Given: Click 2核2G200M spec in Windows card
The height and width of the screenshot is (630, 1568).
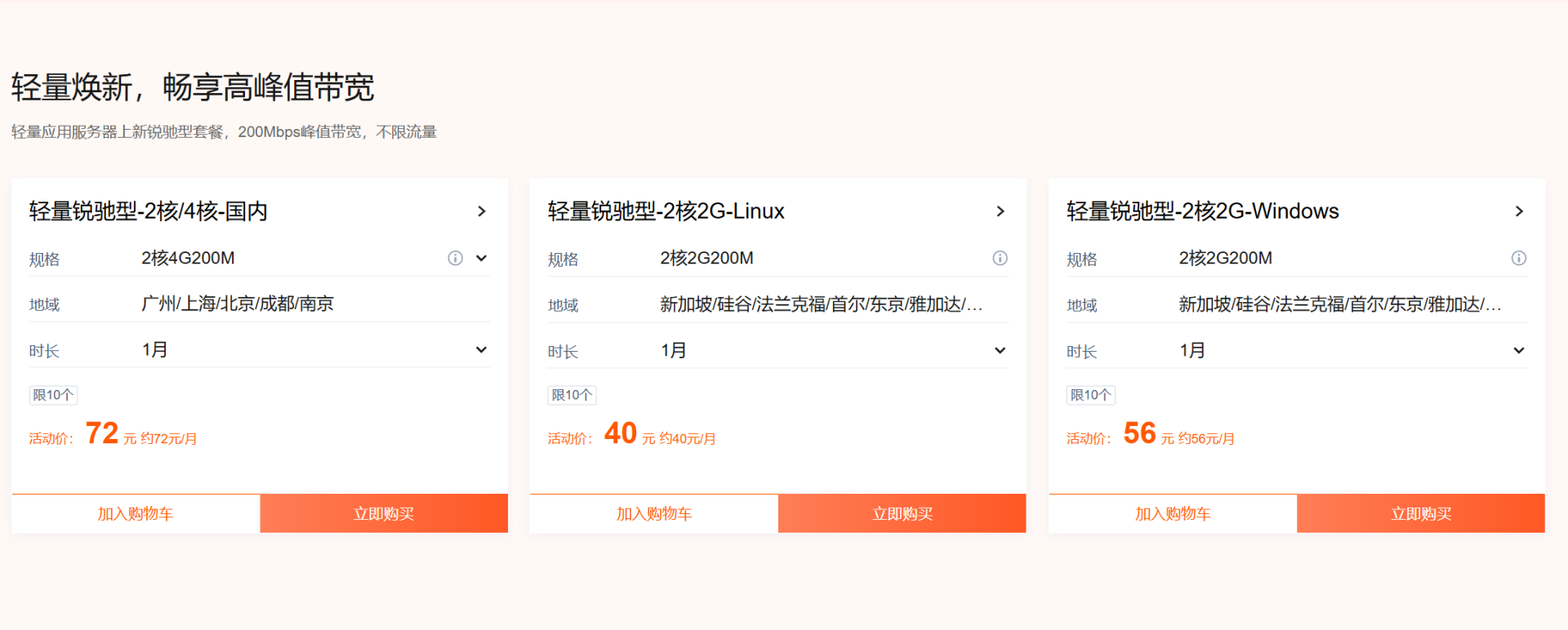Looking at the screenshot, I should point(1225,259).
